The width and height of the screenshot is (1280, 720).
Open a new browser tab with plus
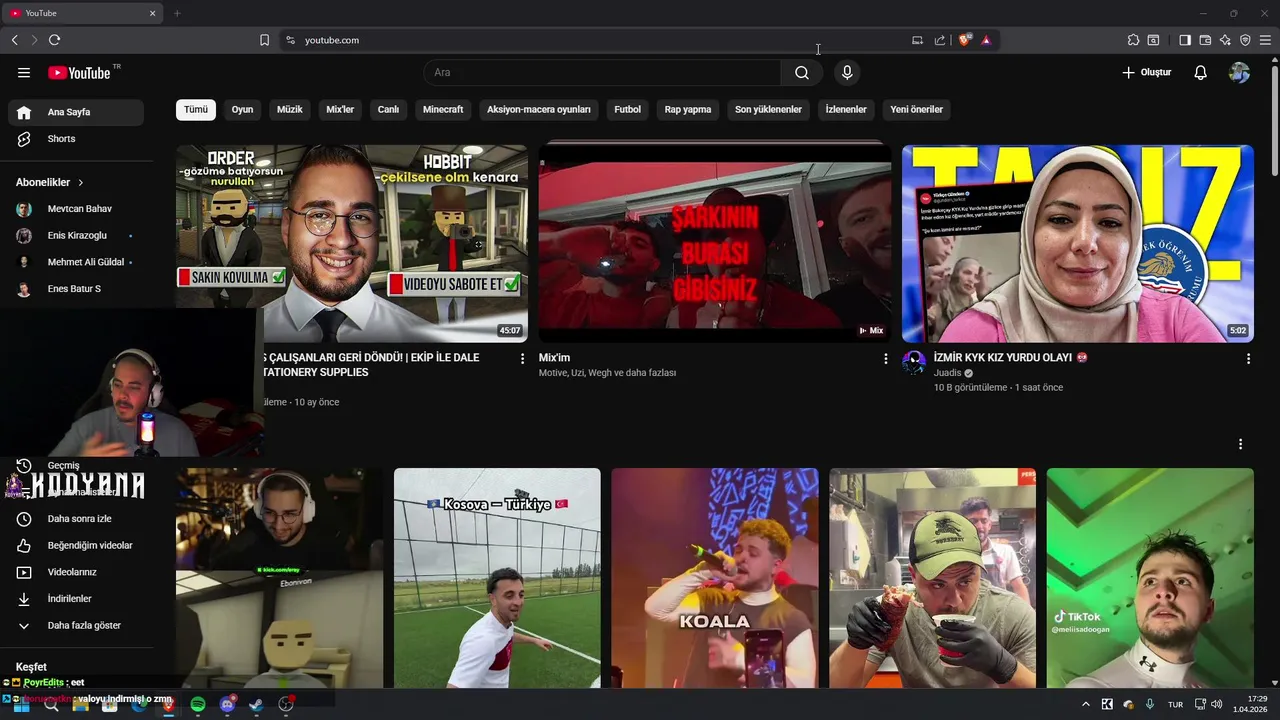[177, 13]
